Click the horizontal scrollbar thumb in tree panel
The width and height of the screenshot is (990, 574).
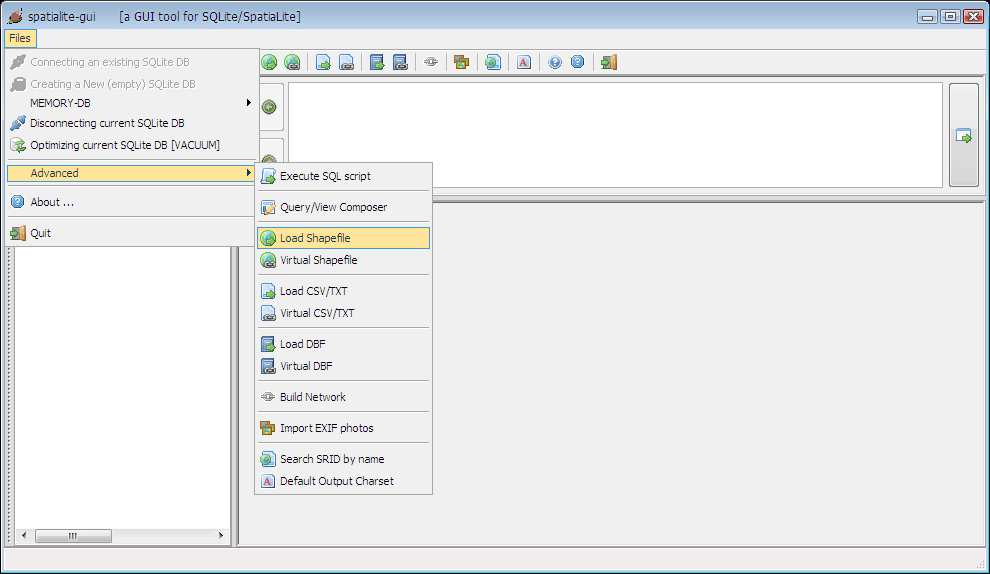pos(73,535)
